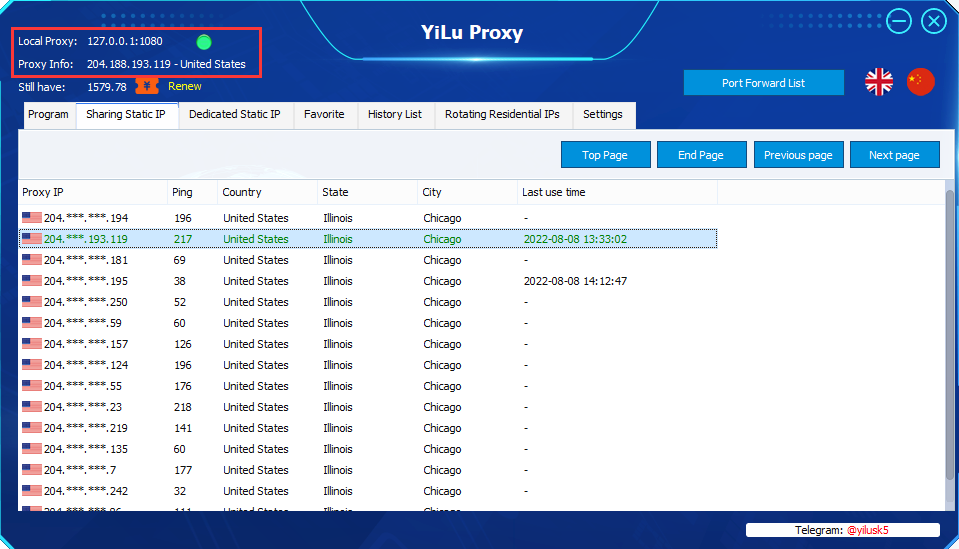Close the YiLu Proxy window
This screenshot has width=959, height=549.
(934, 22)
